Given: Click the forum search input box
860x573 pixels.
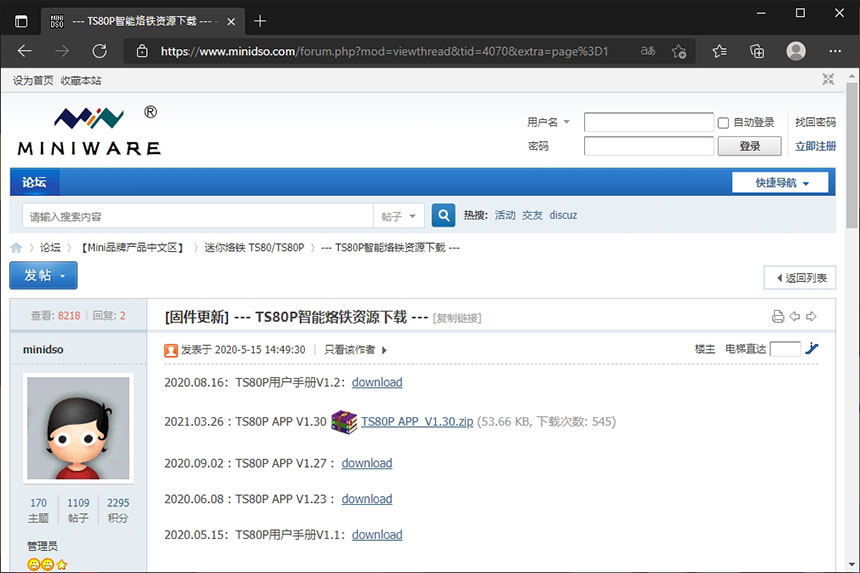Looking at the screenshot, I should [198, 216].
